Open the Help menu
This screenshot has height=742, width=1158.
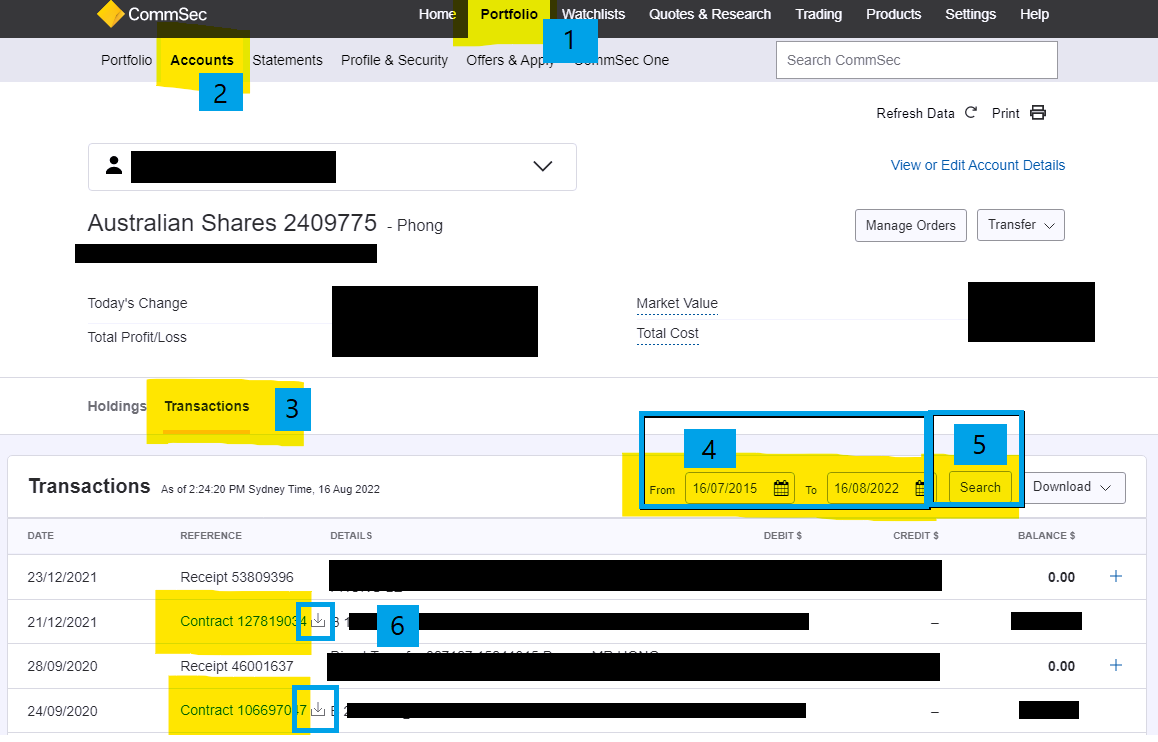tap(1034, 14)
